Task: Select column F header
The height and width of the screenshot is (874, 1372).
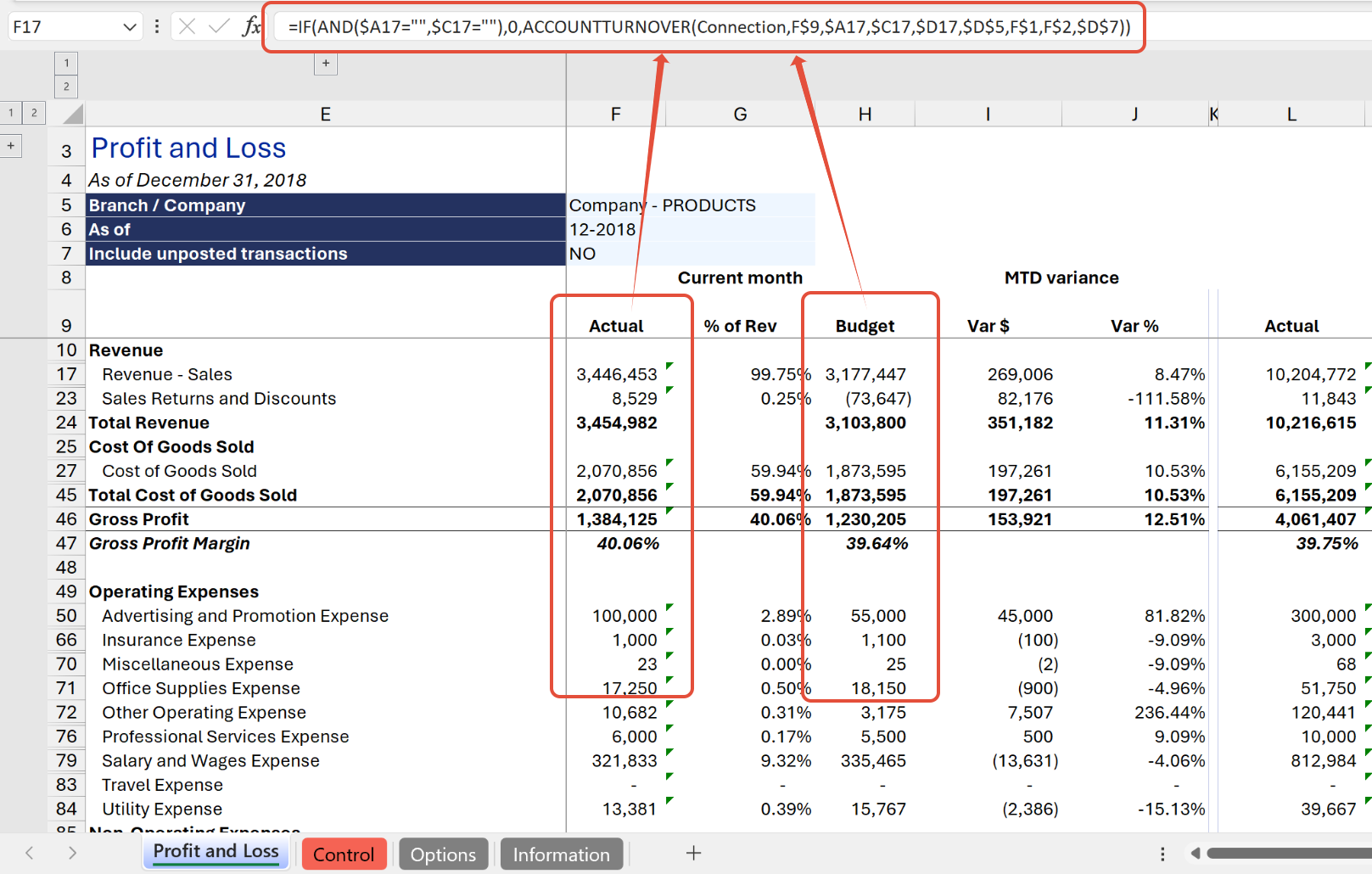Action: (616, 115)
